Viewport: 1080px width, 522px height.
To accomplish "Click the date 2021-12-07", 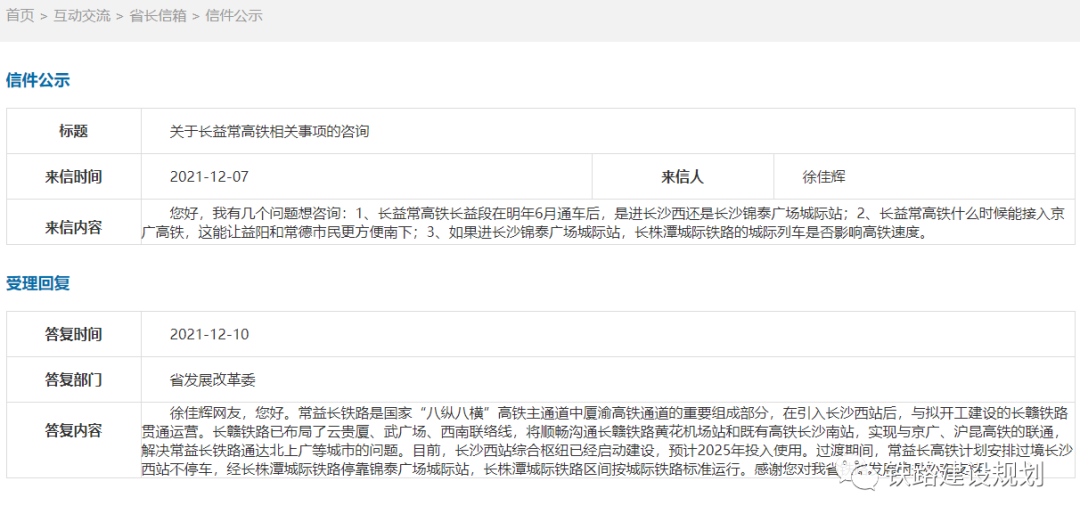I will coord(209,176).
